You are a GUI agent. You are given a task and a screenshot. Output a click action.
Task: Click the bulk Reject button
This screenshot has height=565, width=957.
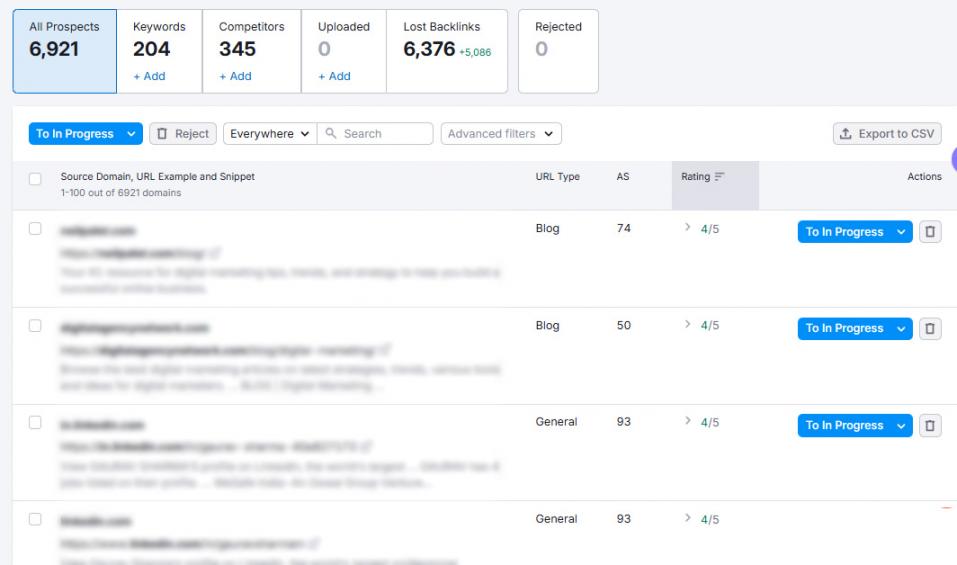pos(182,134)
